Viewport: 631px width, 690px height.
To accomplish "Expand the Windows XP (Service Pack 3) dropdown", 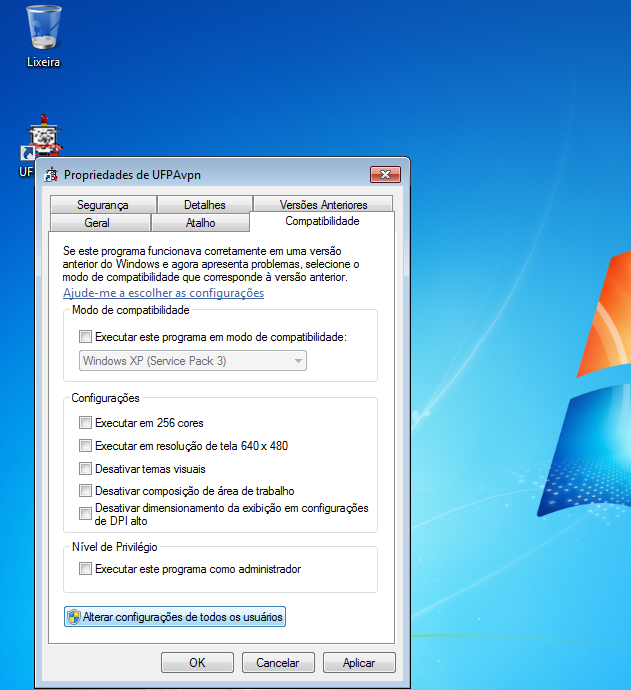I will (x=193, y=361).
